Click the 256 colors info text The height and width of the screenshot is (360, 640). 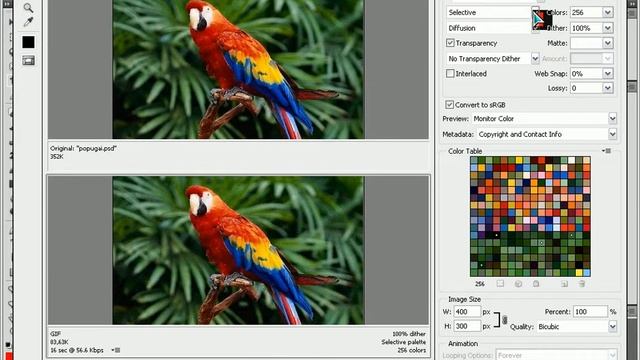(x=411, y=350)
